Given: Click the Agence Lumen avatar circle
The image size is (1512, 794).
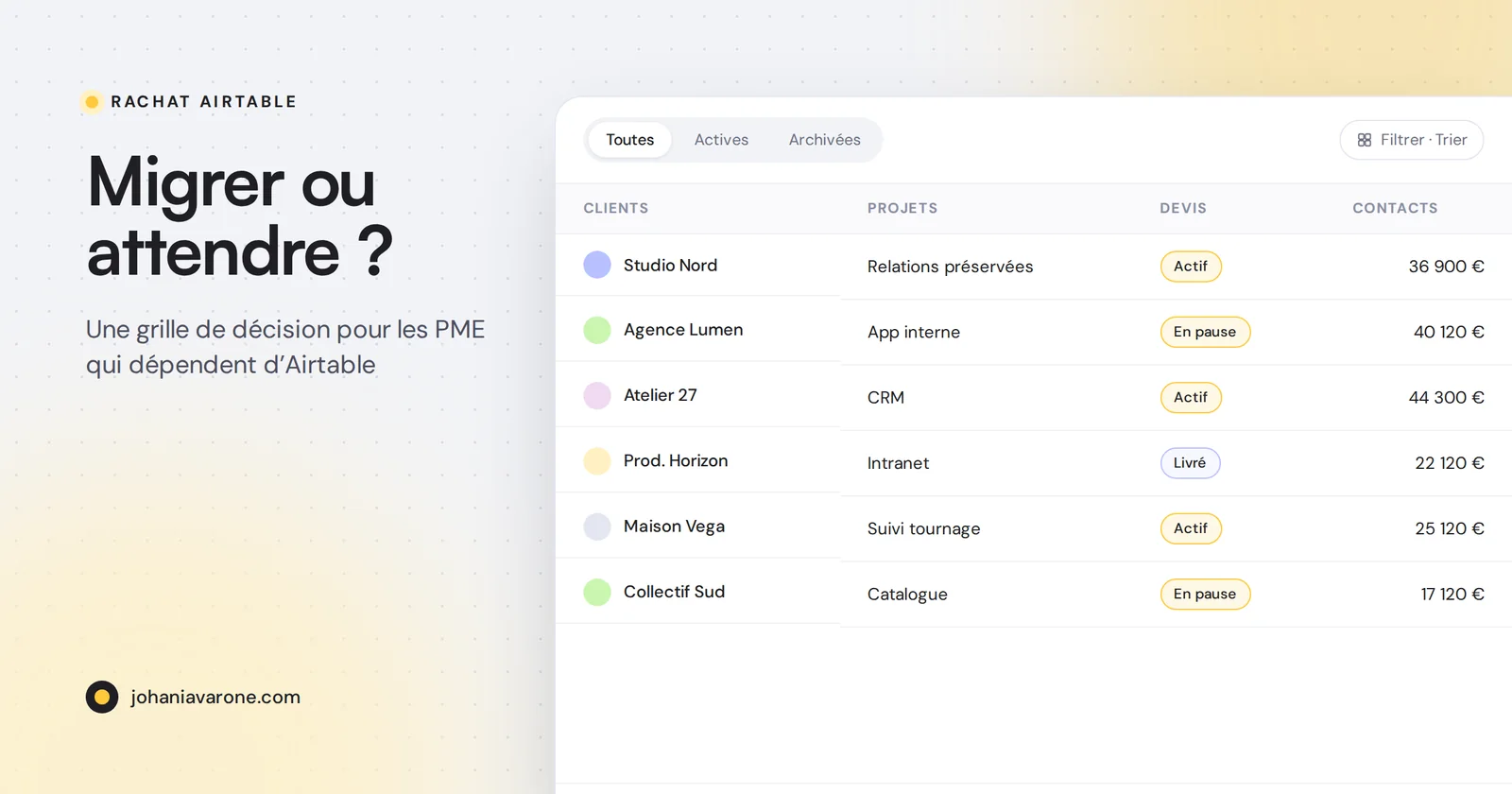Looking at the screenshot, I should click(597, 330).
